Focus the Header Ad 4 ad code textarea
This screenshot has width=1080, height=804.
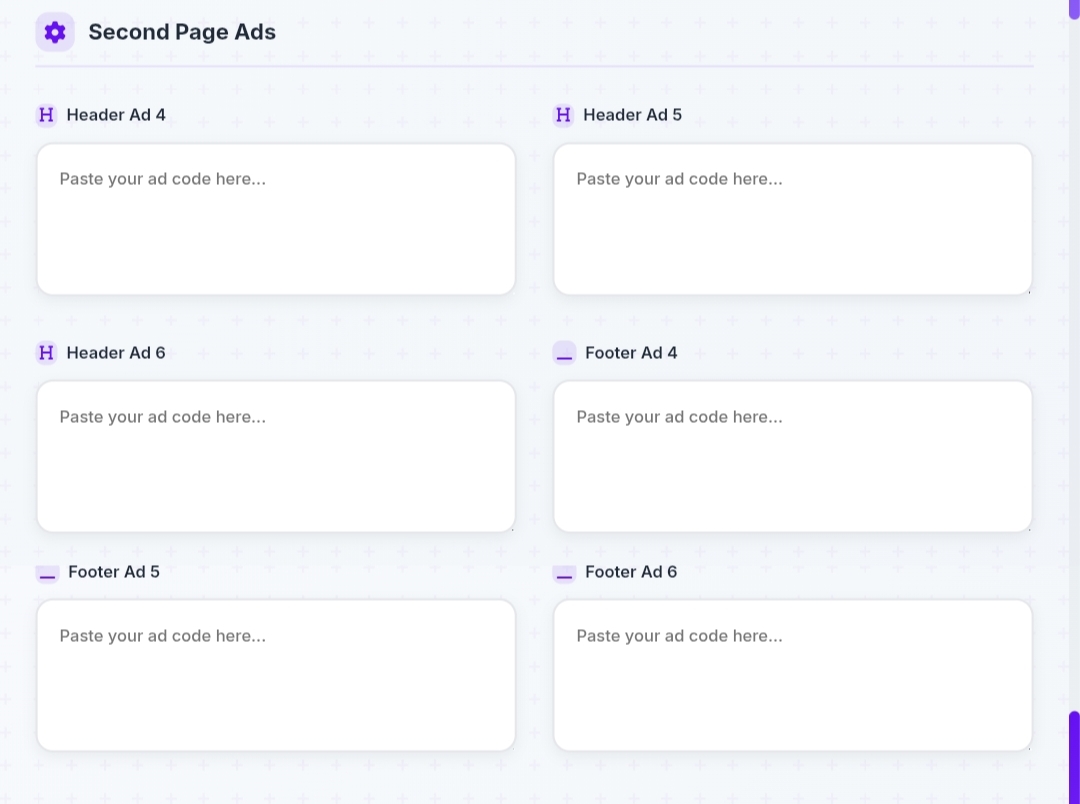276,219
